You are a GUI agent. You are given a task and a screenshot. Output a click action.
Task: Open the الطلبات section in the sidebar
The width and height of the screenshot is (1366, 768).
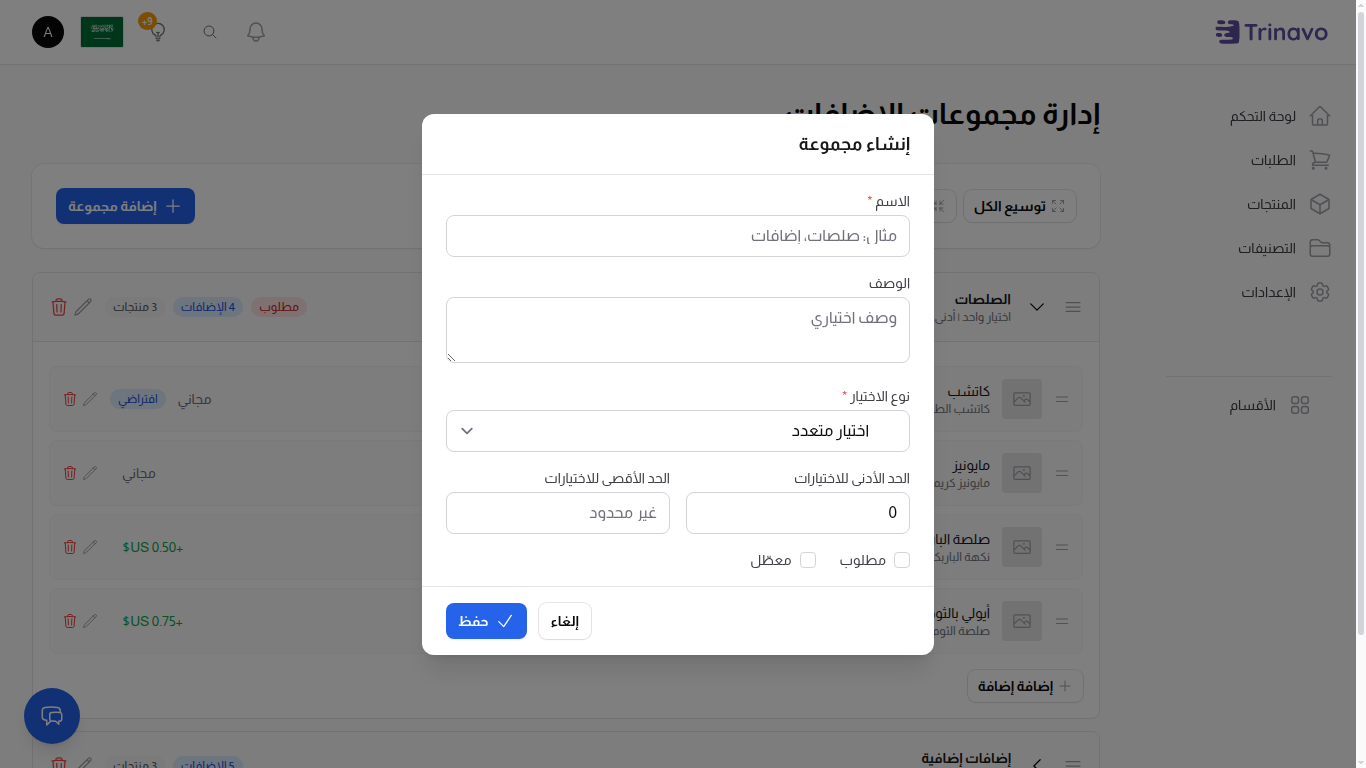1320,160
